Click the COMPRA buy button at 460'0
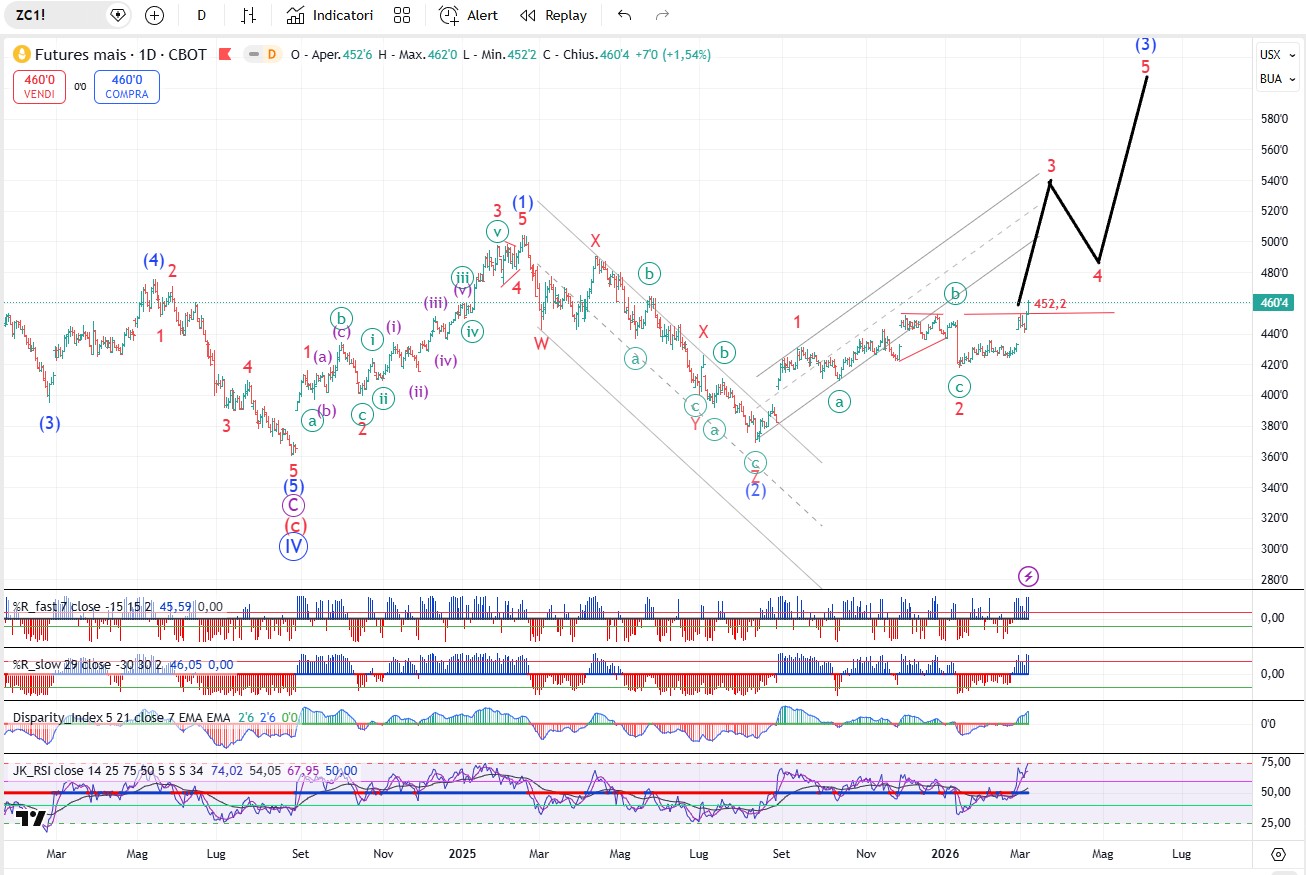Image resolution: width=1306 pixels, height=875 pixels. (127, 87)
